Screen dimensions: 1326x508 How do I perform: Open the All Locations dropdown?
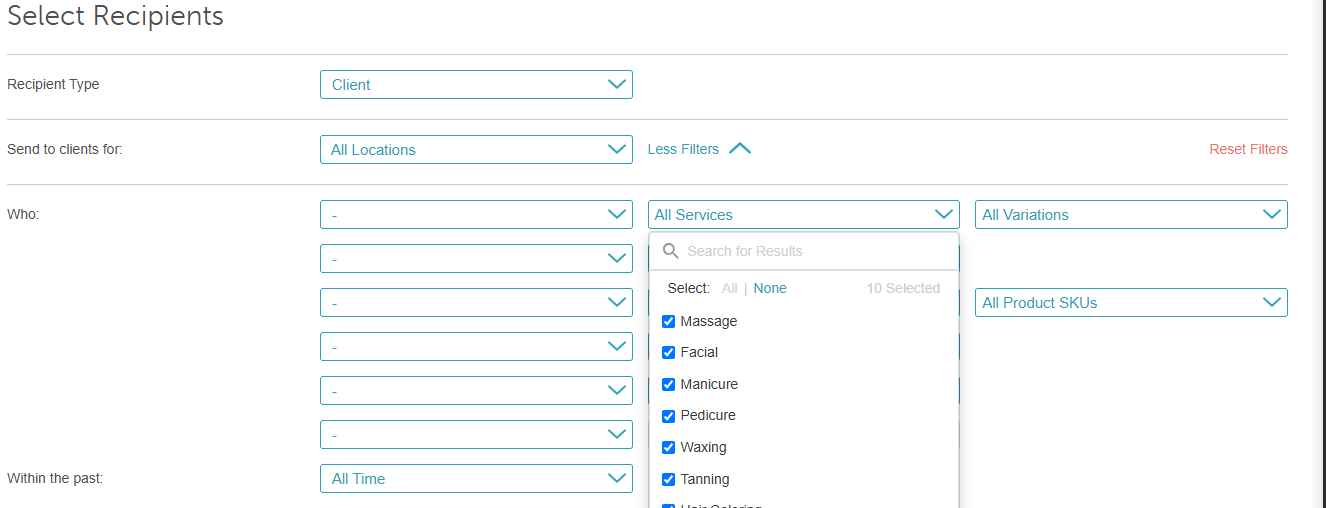point(476,150)
